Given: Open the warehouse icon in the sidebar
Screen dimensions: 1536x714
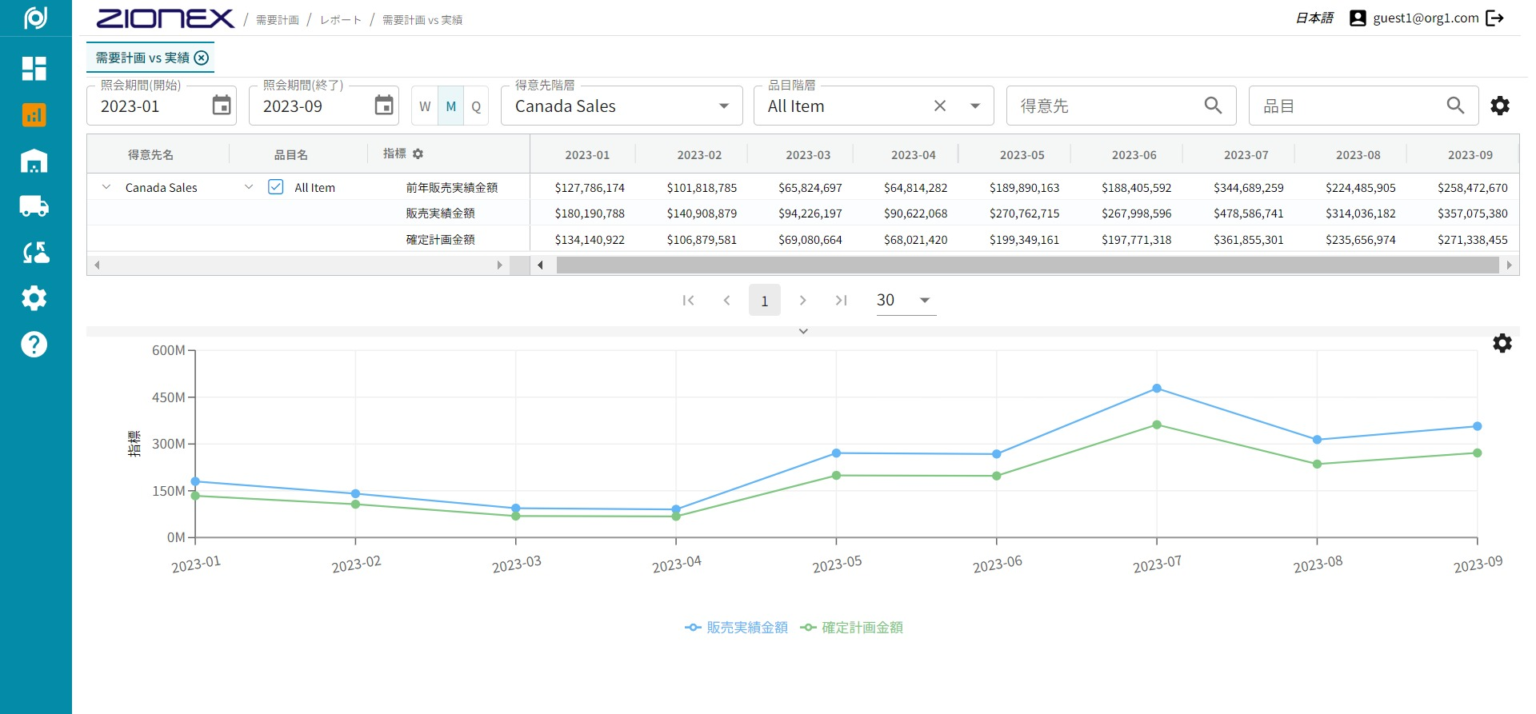Looking at the screenshot, I should (x=34, y=160).
